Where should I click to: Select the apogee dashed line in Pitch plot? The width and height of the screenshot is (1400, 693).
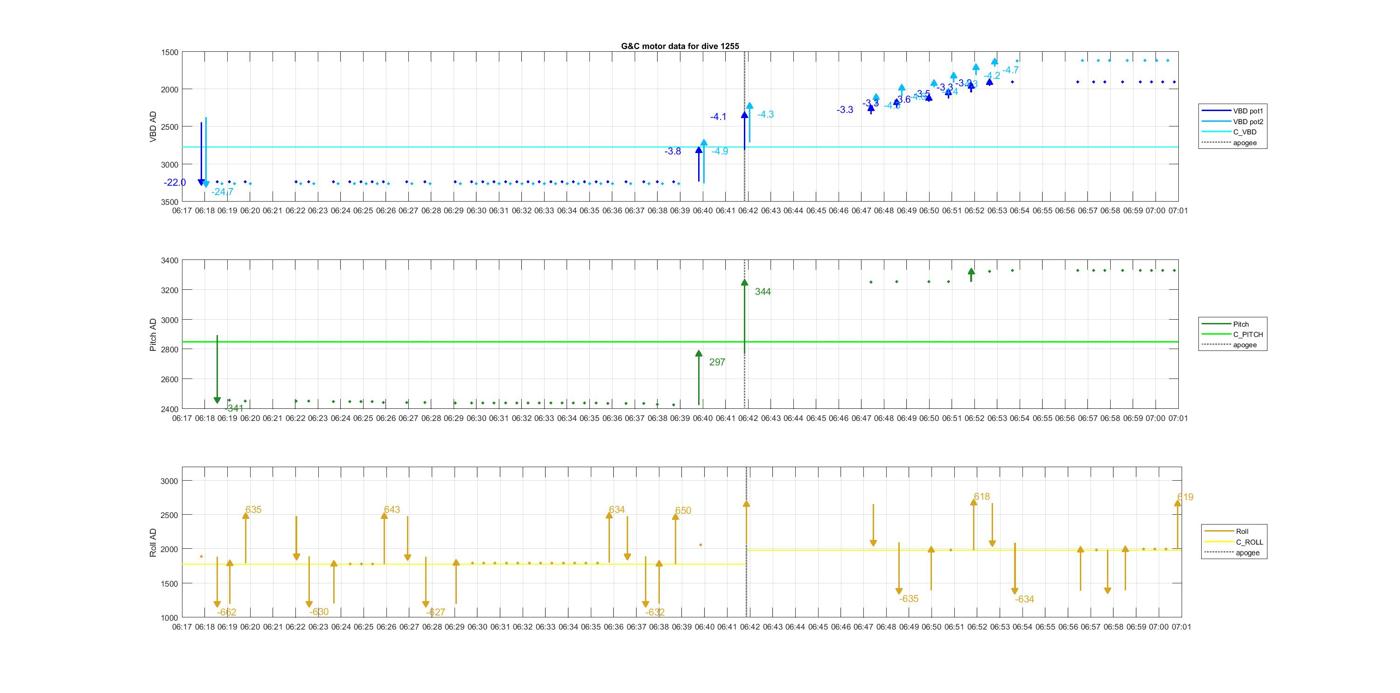(x=745, y=335)
